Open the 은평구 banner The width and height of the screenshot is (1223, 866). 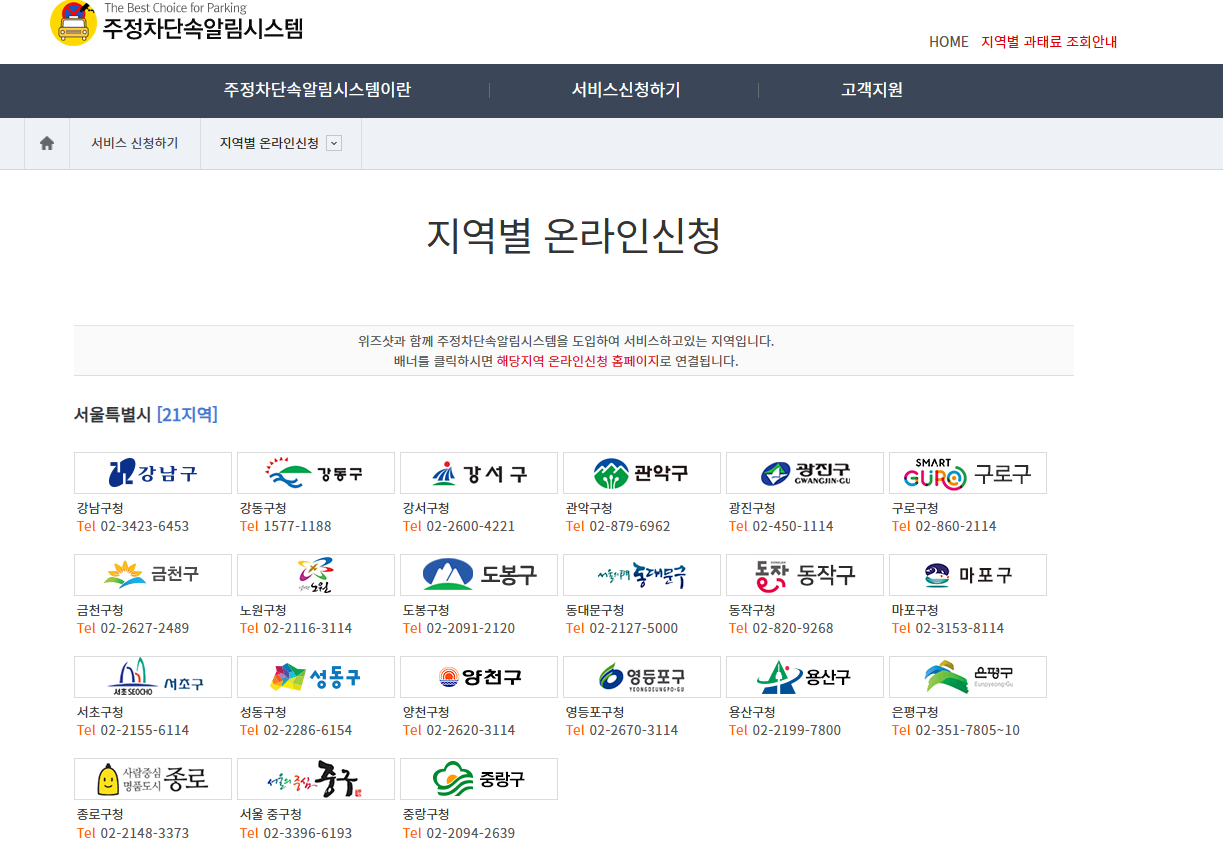[x=968, y=677]
